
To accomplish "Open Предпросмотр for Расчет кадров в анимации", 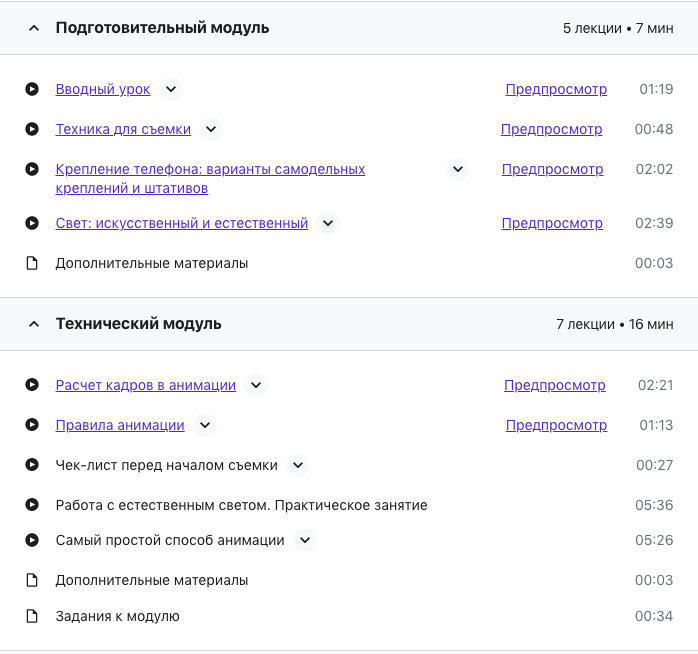I will tap(554, 385).
